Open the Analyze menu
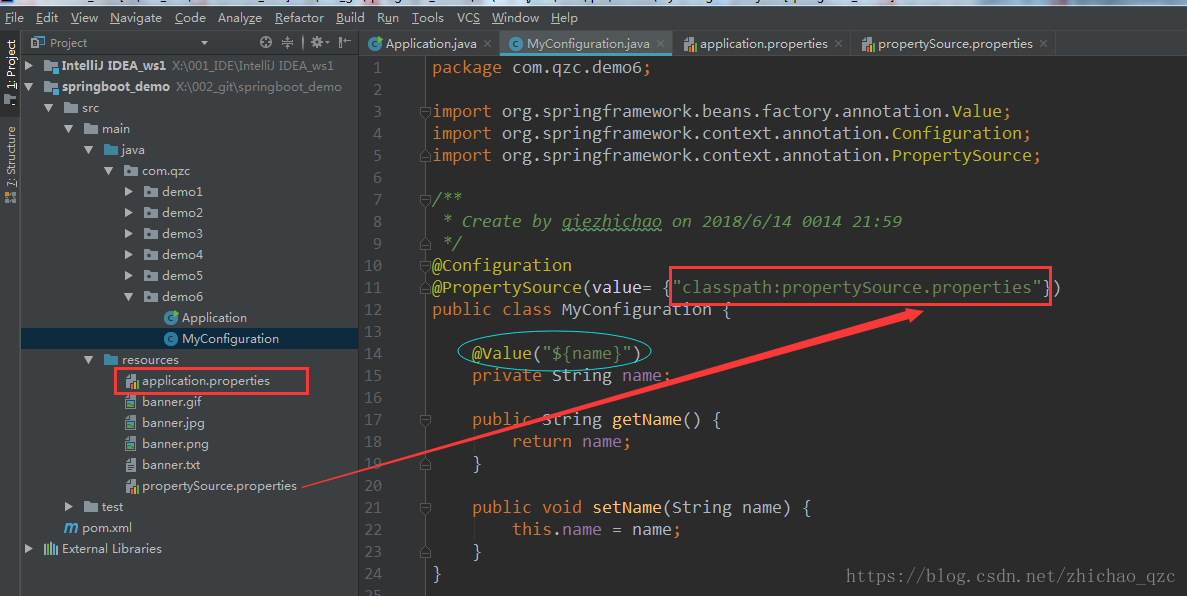Viewport: 1187px width, 596px height. pos(239,17)
